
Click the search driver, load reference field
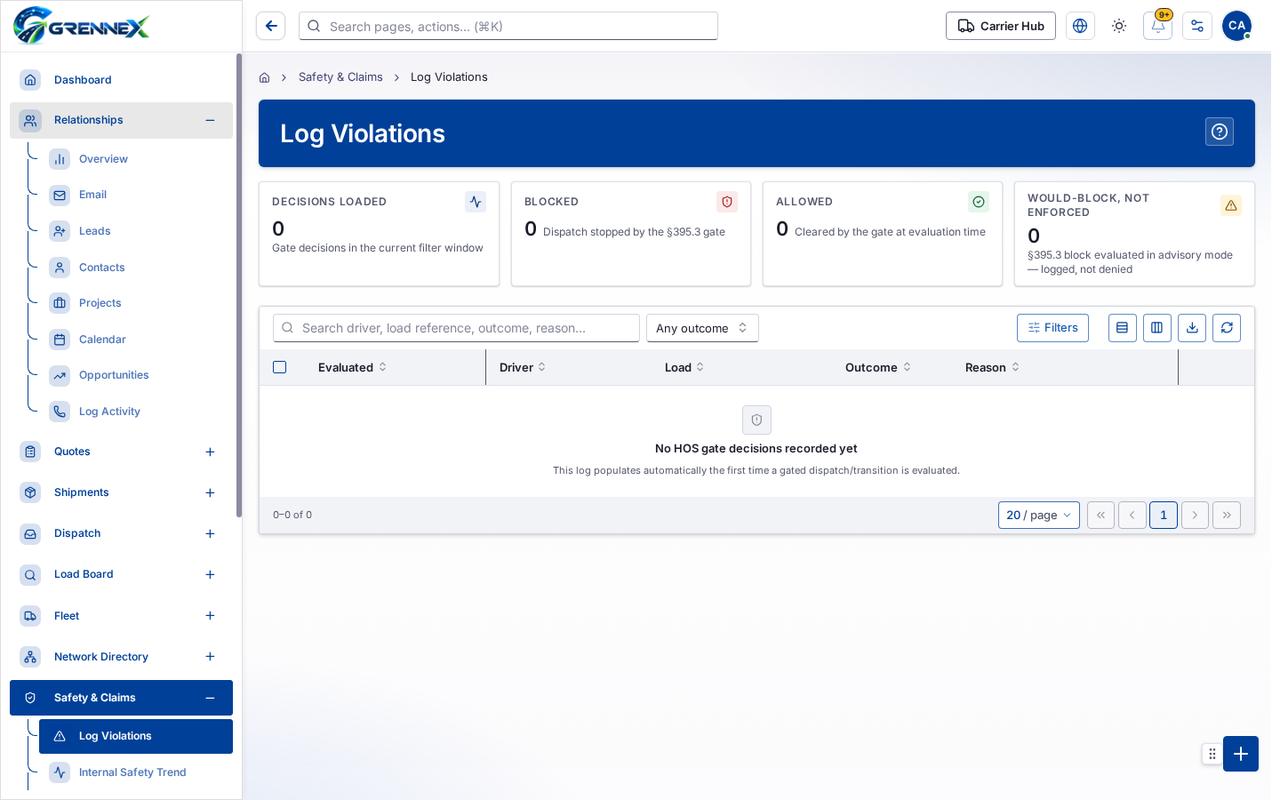pos(456,328)
